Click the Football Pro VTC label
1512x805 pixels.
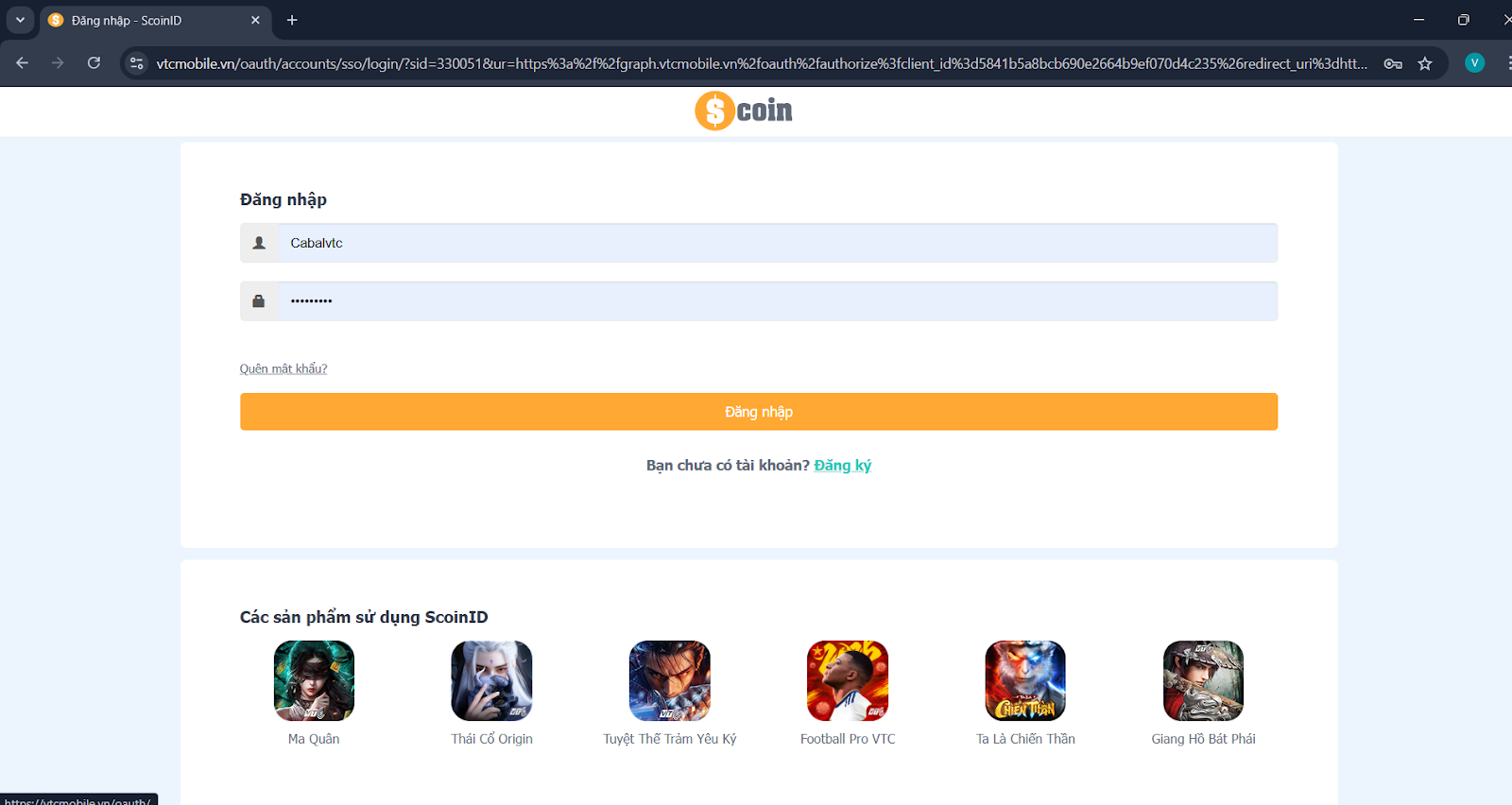tap(848, 739)
